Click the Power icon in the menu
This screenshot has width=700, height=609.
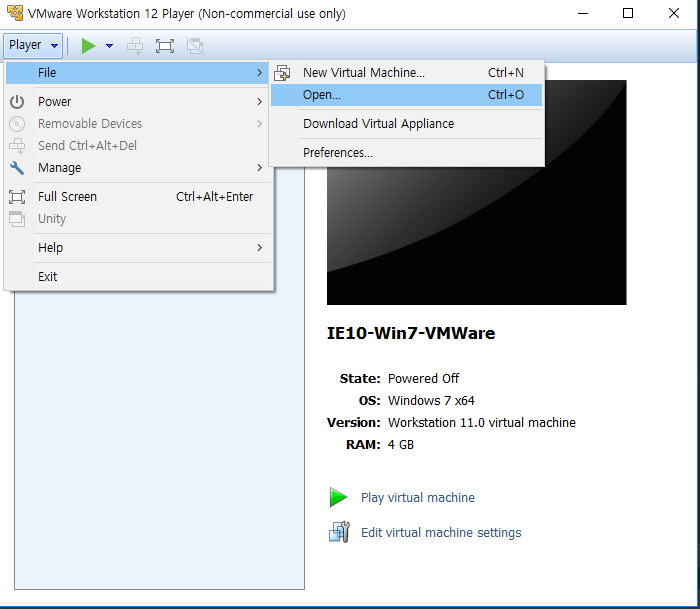click(x=17, y=102)
